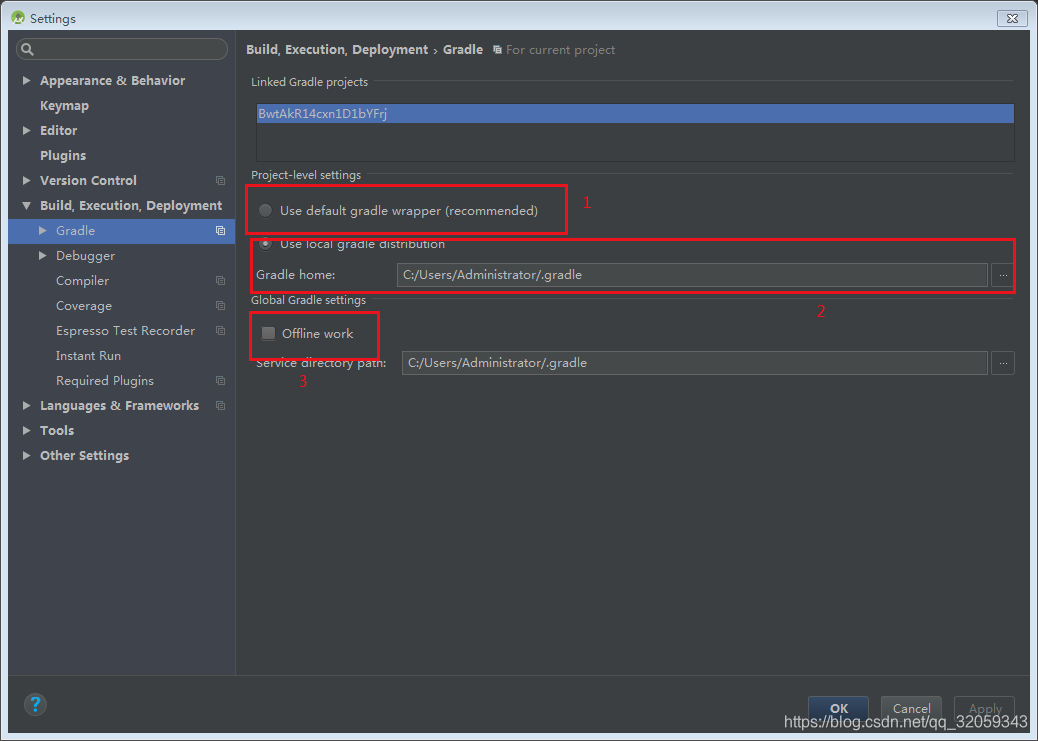Click the Apply button
Viewport: 1038px width, 741px height.
pyautogui.click(x=984, y=708)
